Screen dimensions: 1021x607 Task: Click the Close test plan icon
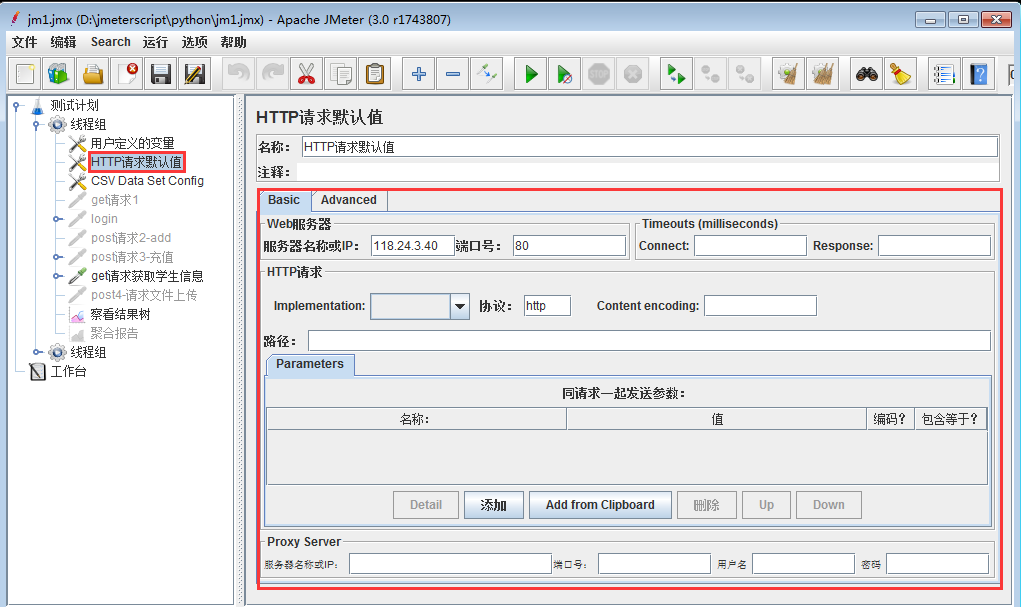pos(127,74)
